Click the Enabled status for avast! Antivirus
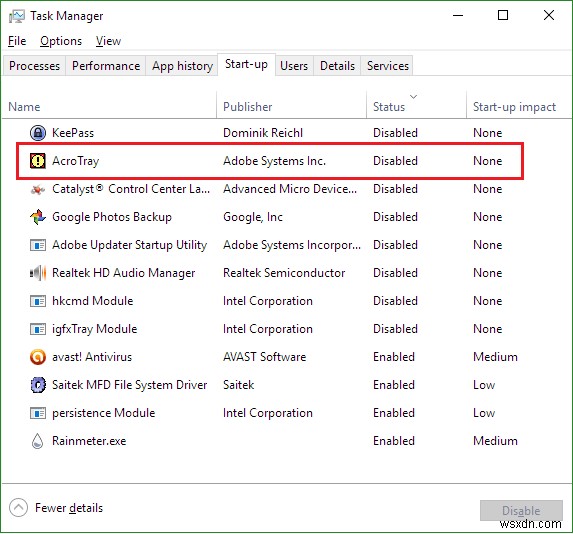Screen dimensions: 573x534 pos(394,357)
